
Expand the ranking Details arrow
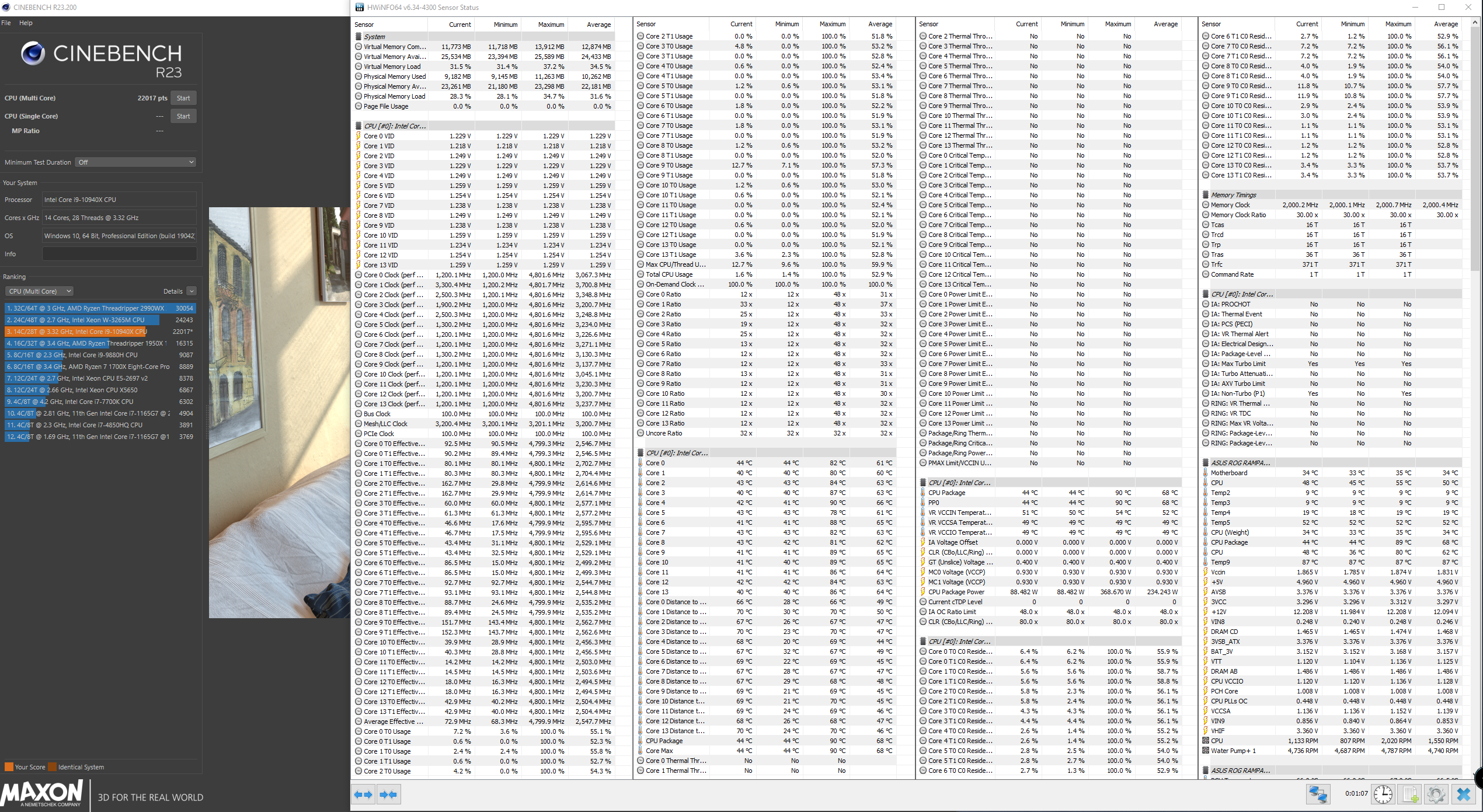[x=192, y=291]
